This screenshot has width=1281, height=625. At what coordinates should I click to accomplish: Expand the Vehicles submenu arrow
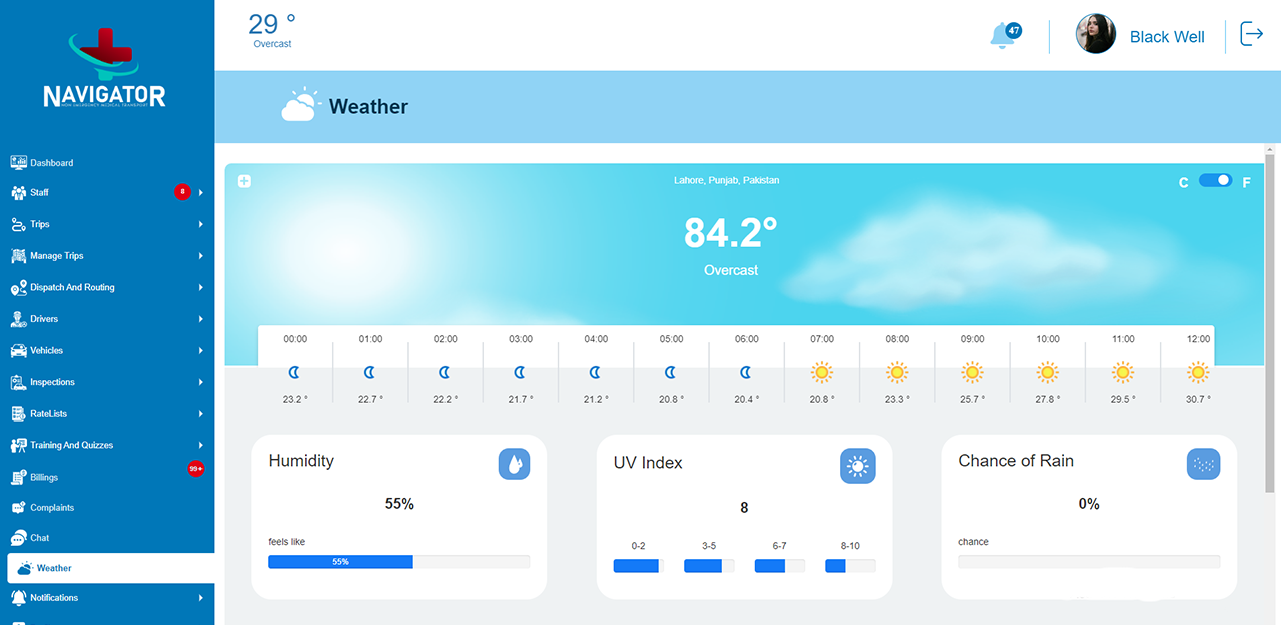[201, 351]
